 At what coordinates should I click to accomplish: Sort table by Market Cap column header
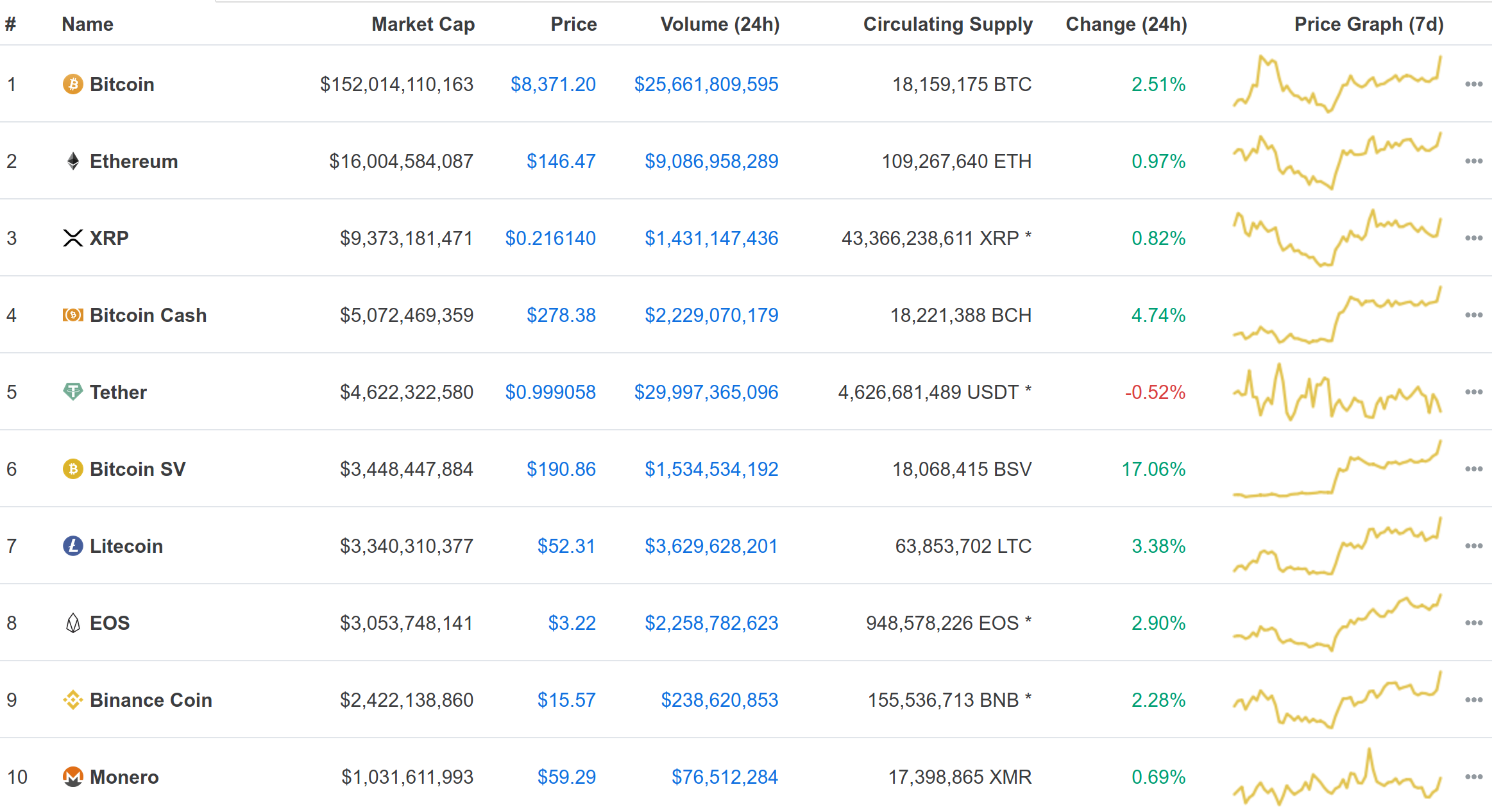(x=423, y=24)
